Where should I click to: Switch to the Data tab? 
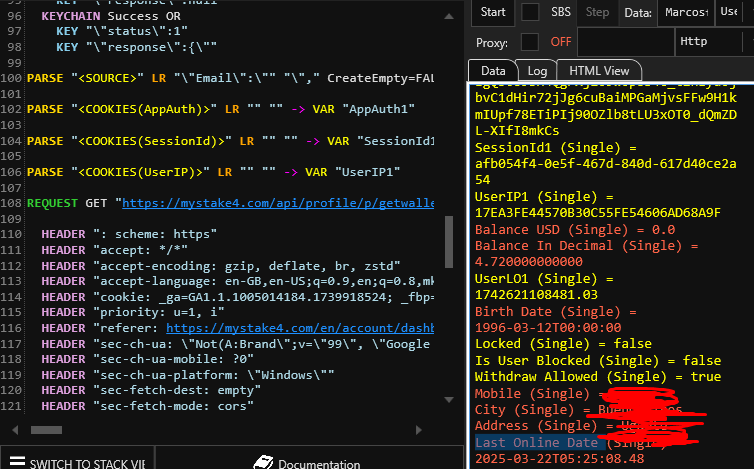pos(493,71)
